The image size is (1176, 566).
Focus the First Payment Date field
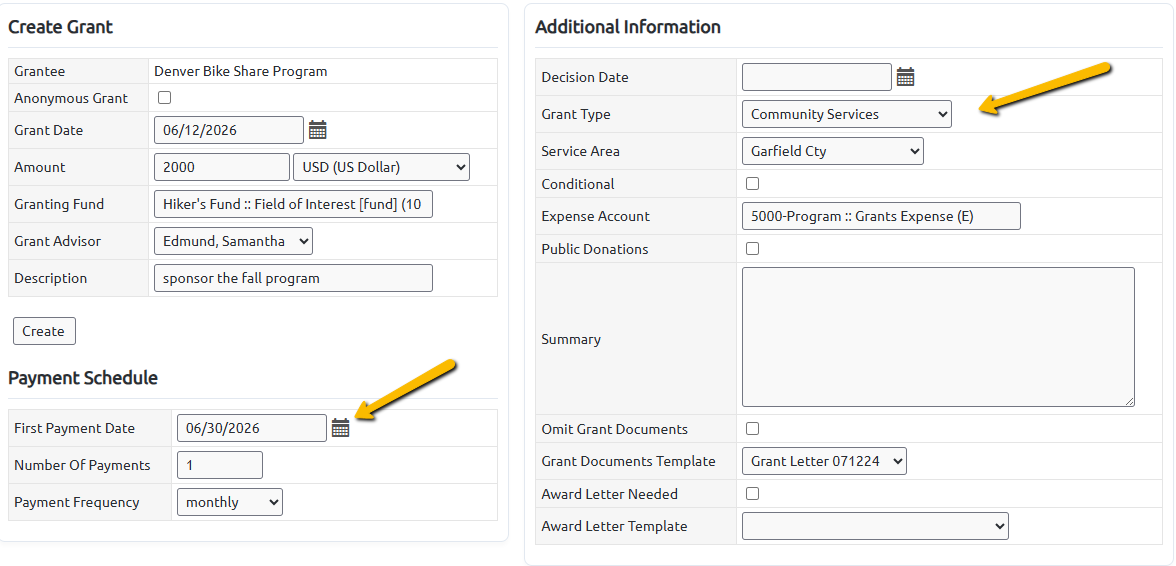tap(252, 428)
